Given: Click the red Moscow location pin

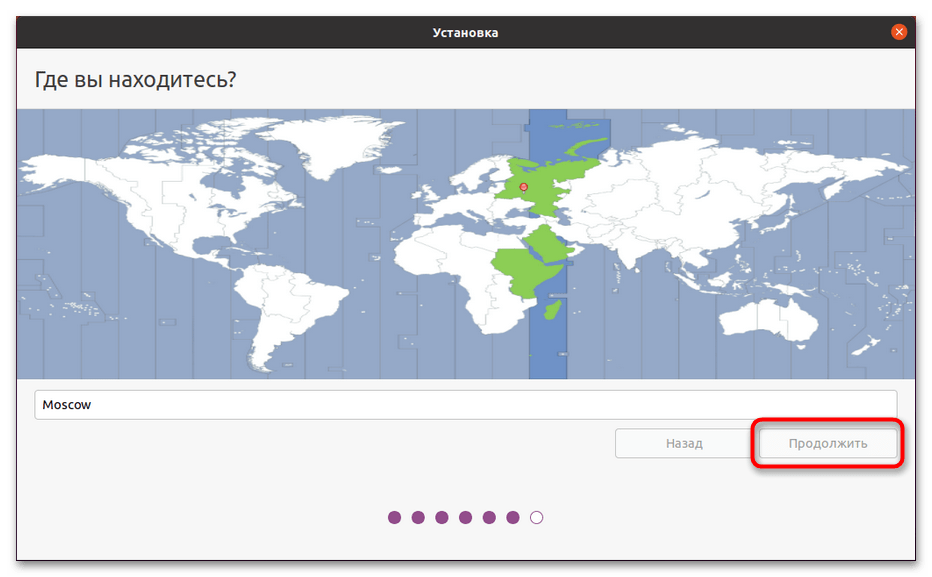Looking at the screenshot, I should (523, 187).
